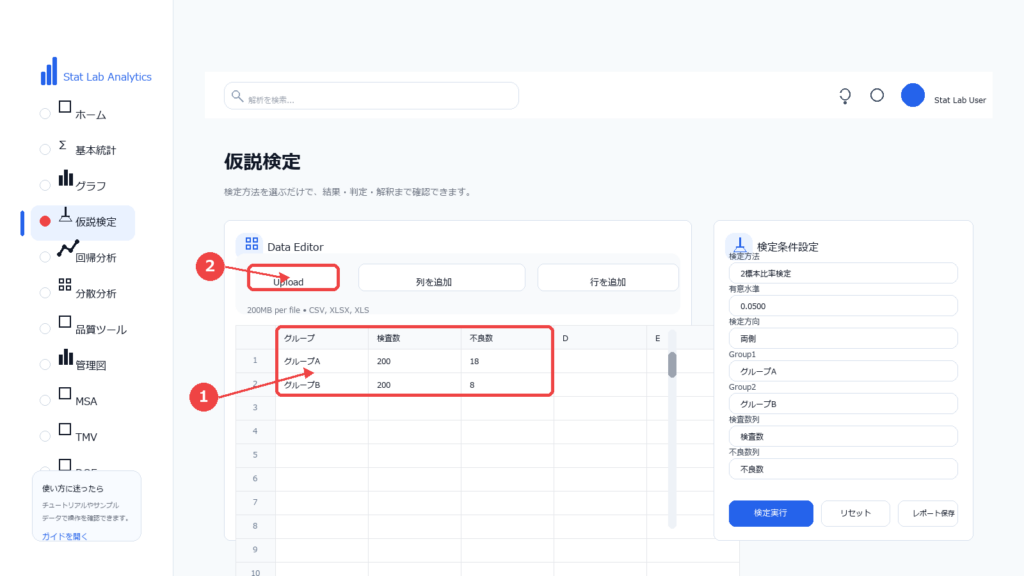1024x576 pixels.
Task: Click the blue user avatar
Action: click(912, 95)
